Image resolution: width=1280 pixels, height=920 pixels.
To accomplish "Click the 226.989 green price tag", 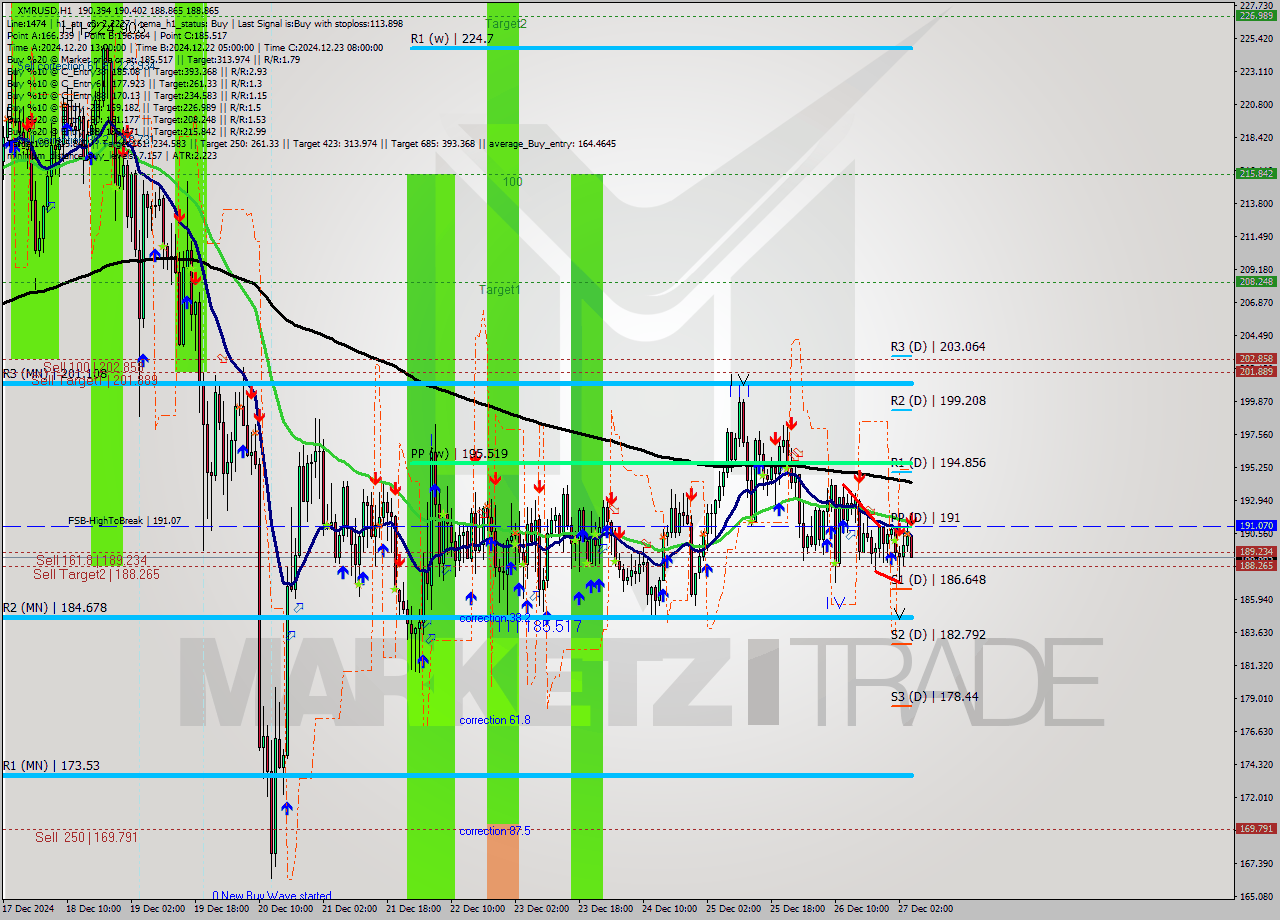I will 1256,16.
